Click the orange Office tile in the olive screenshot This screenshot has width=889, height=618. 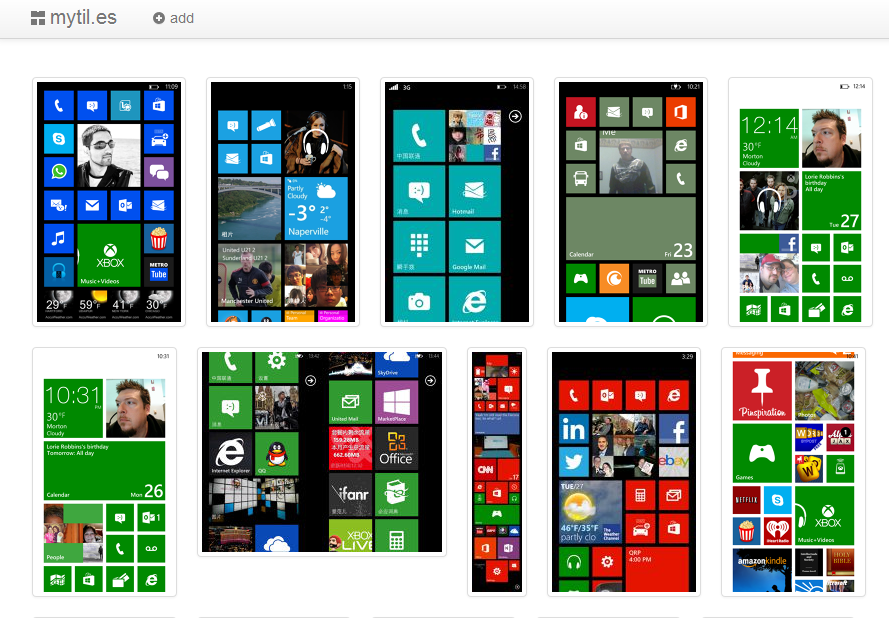680,112
